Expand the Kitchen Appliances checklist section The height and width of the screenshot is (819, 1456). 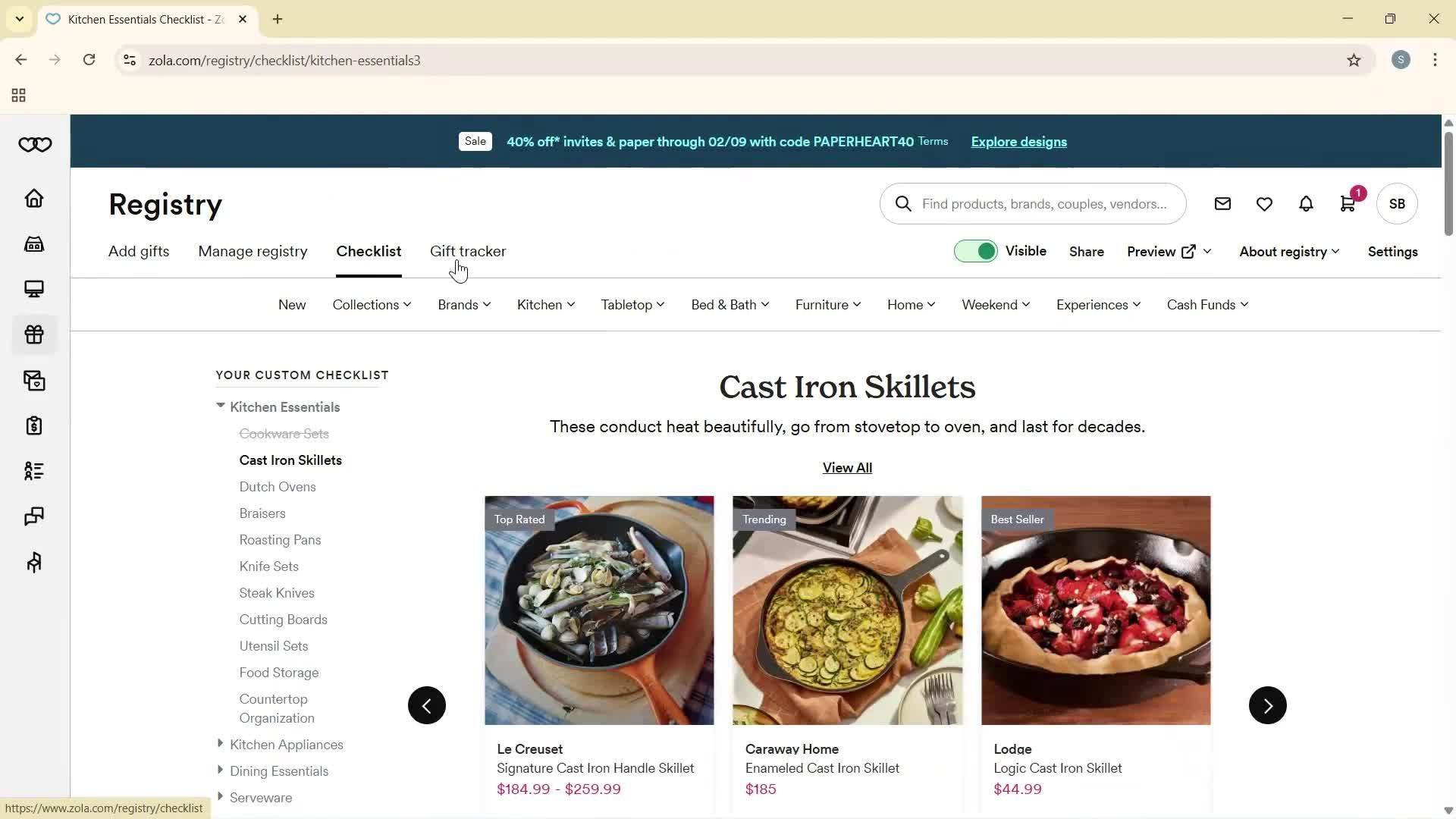point(220,744)
